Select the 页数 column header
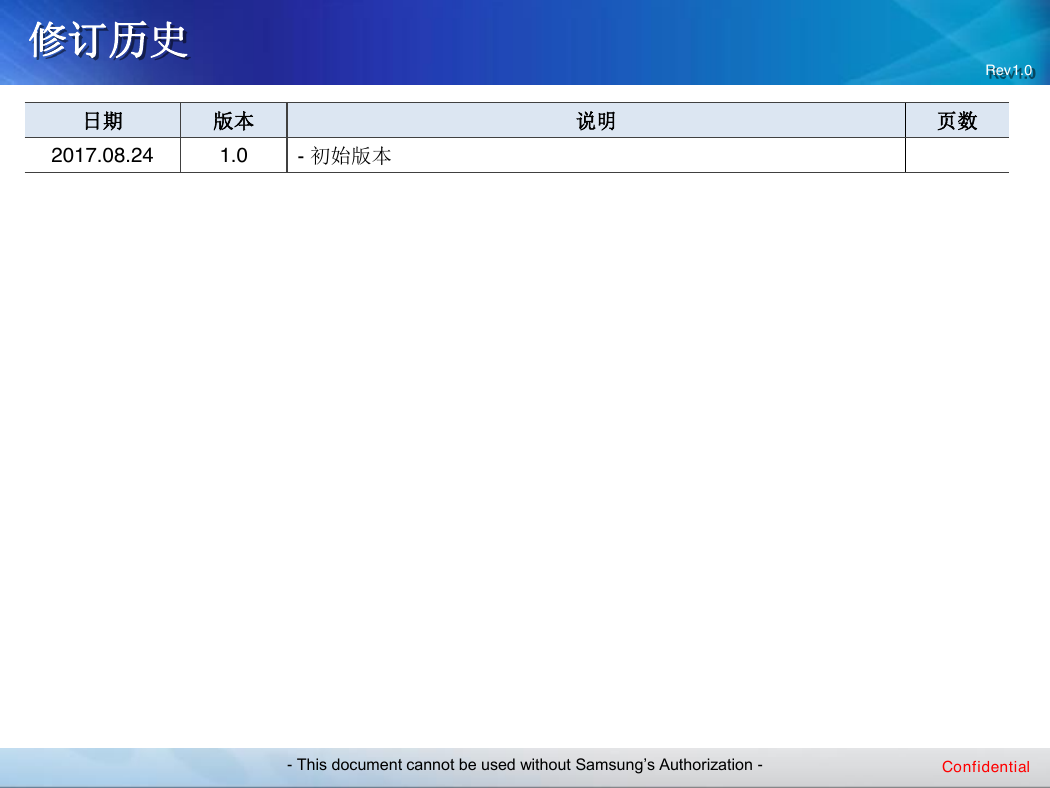The width and height of the screenshot is (1050, 788). [x=957, y=121]
